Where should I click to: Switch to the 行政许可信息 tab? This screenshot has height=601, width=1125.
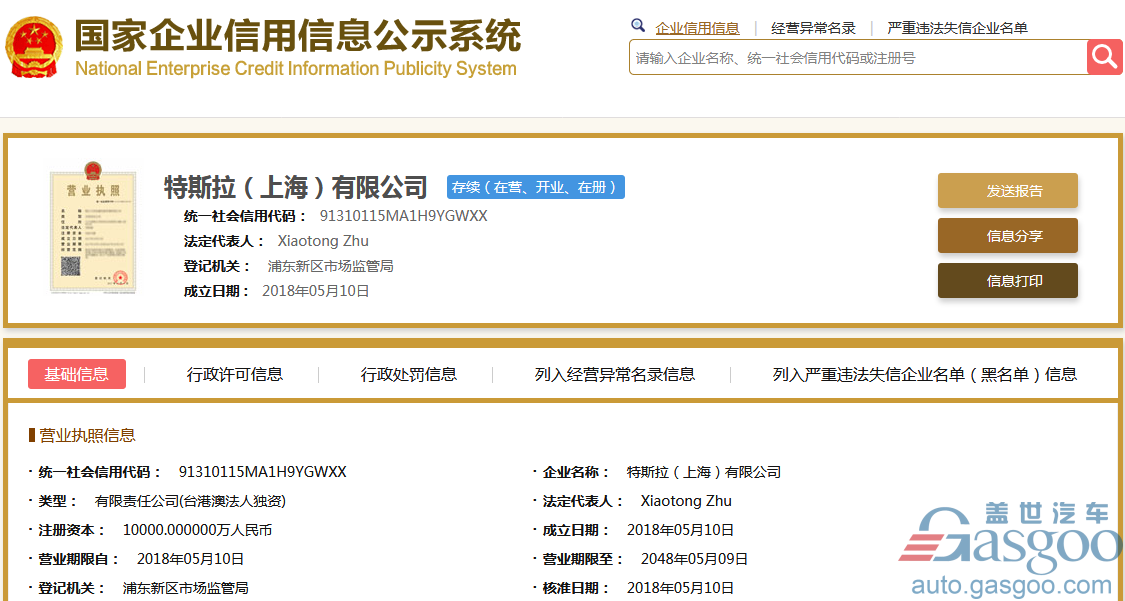(x=235, y=374)
